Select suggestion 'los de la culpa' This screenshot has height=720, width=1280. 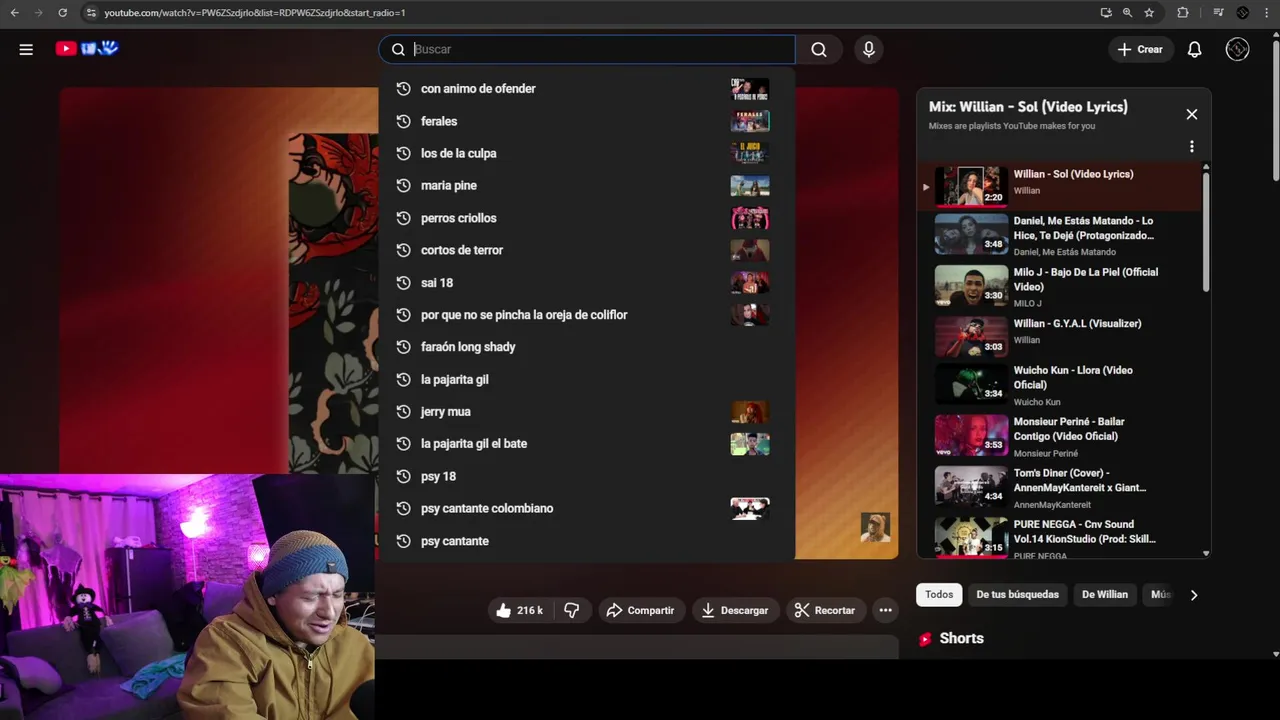click(x=587, y=153)
